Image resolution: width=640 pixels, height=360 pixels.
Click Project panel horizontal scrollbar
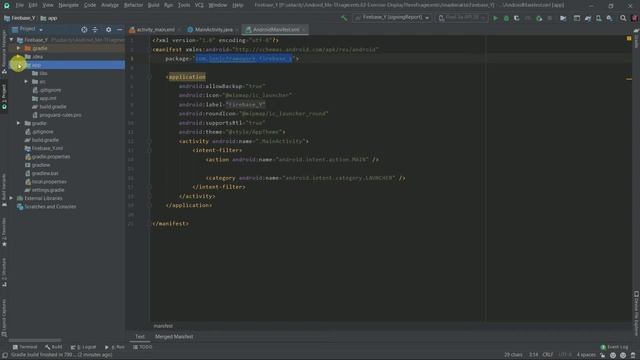click(35, 340)
